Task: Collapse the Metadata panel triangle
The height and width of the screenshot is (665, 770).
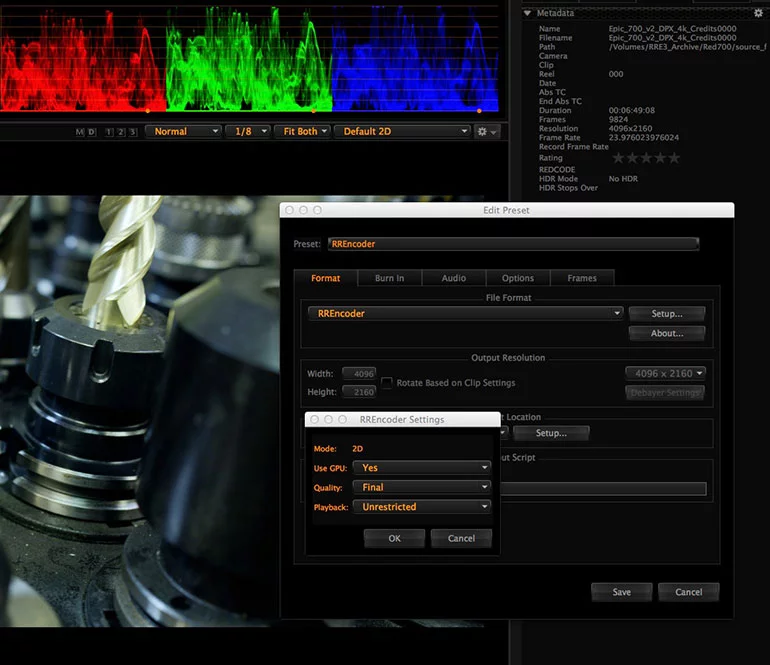Action: pos(527,13)
